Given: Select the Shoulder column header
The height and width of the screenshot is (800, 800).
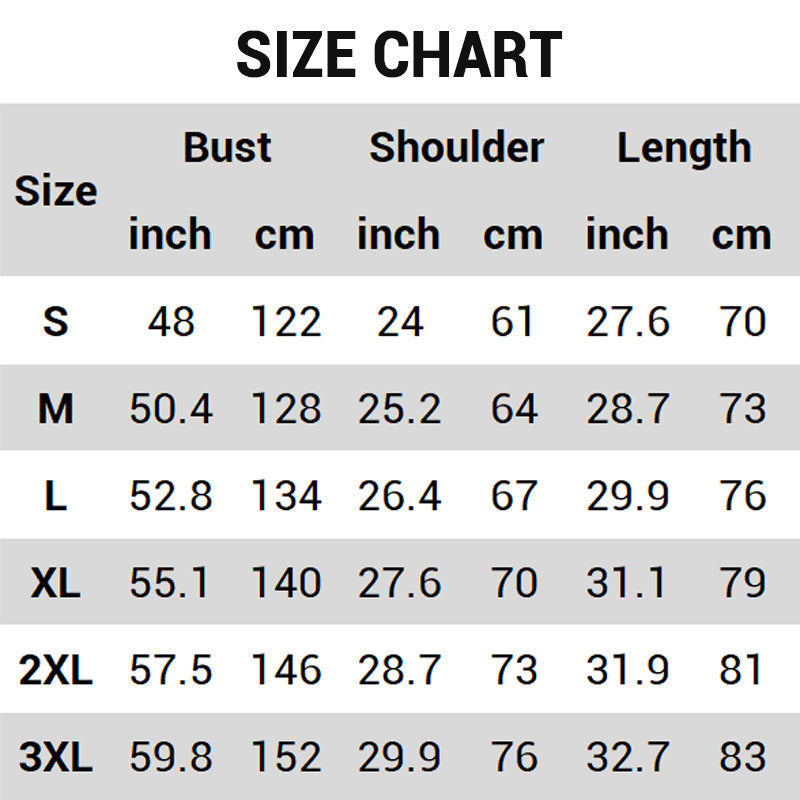Looking at the screenshot, I should tap(456, 148).
